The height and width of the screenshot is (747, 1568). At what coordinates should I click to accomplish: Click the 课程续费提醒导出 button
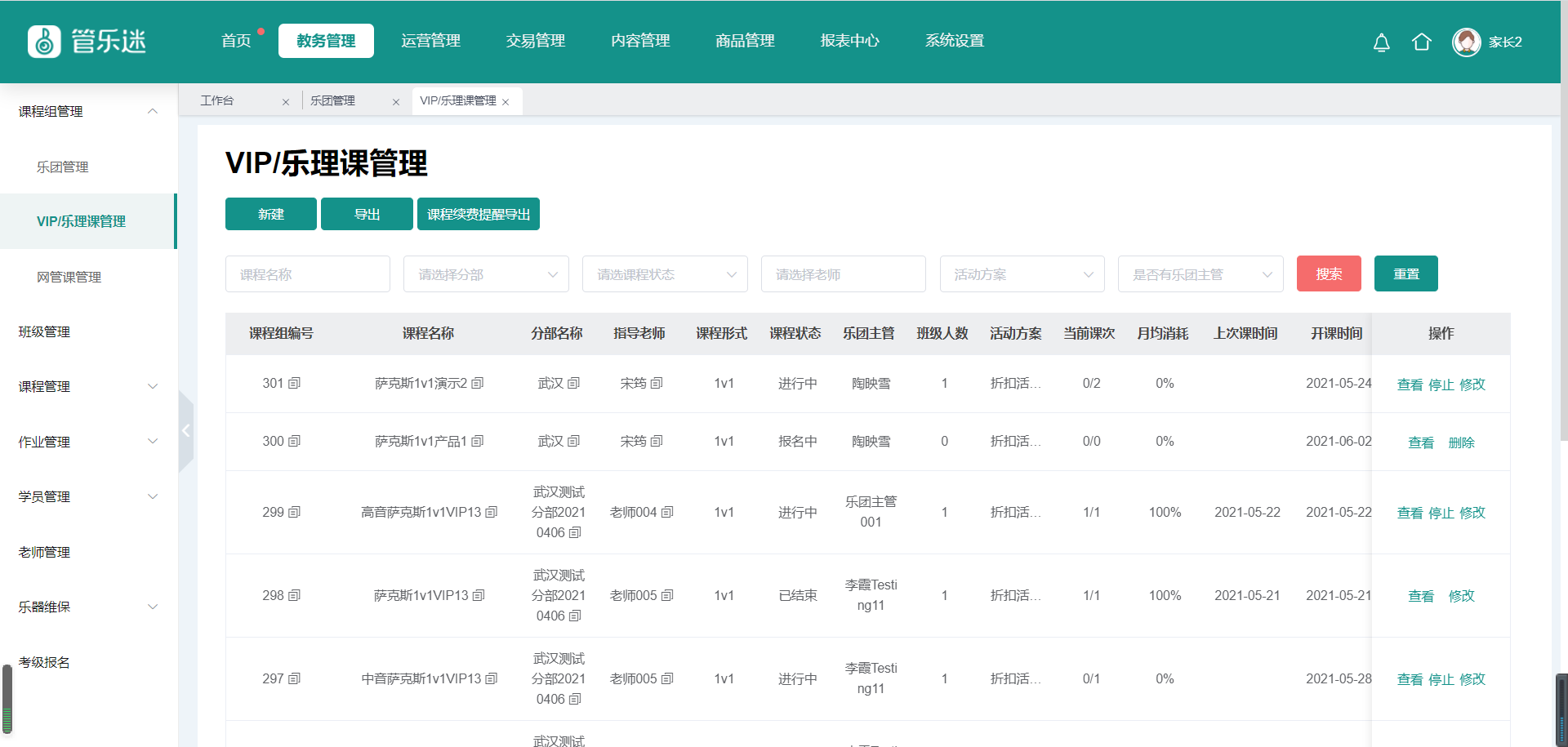point(478,214)
